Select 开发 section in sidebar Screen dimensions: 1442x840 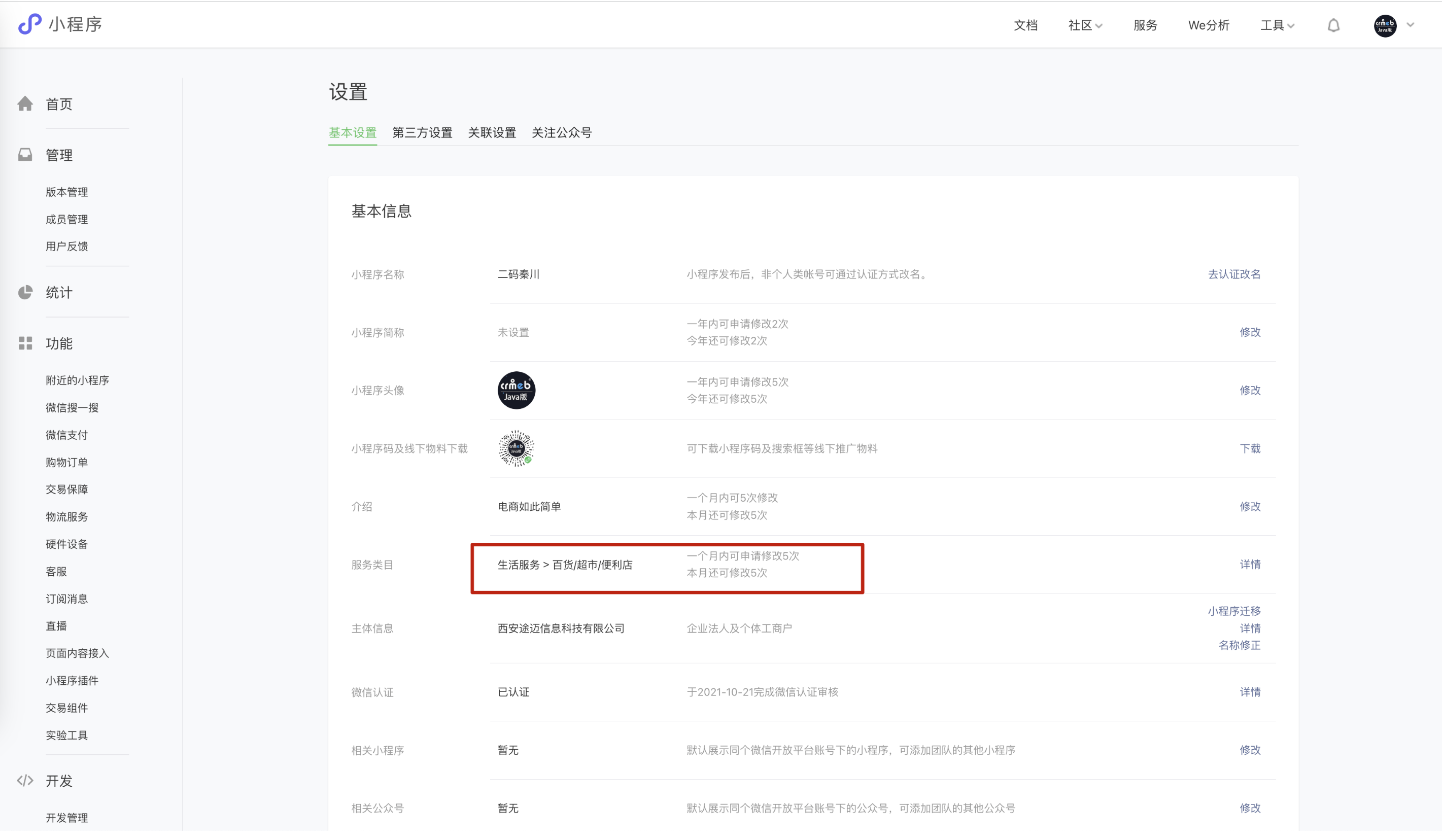59,781
